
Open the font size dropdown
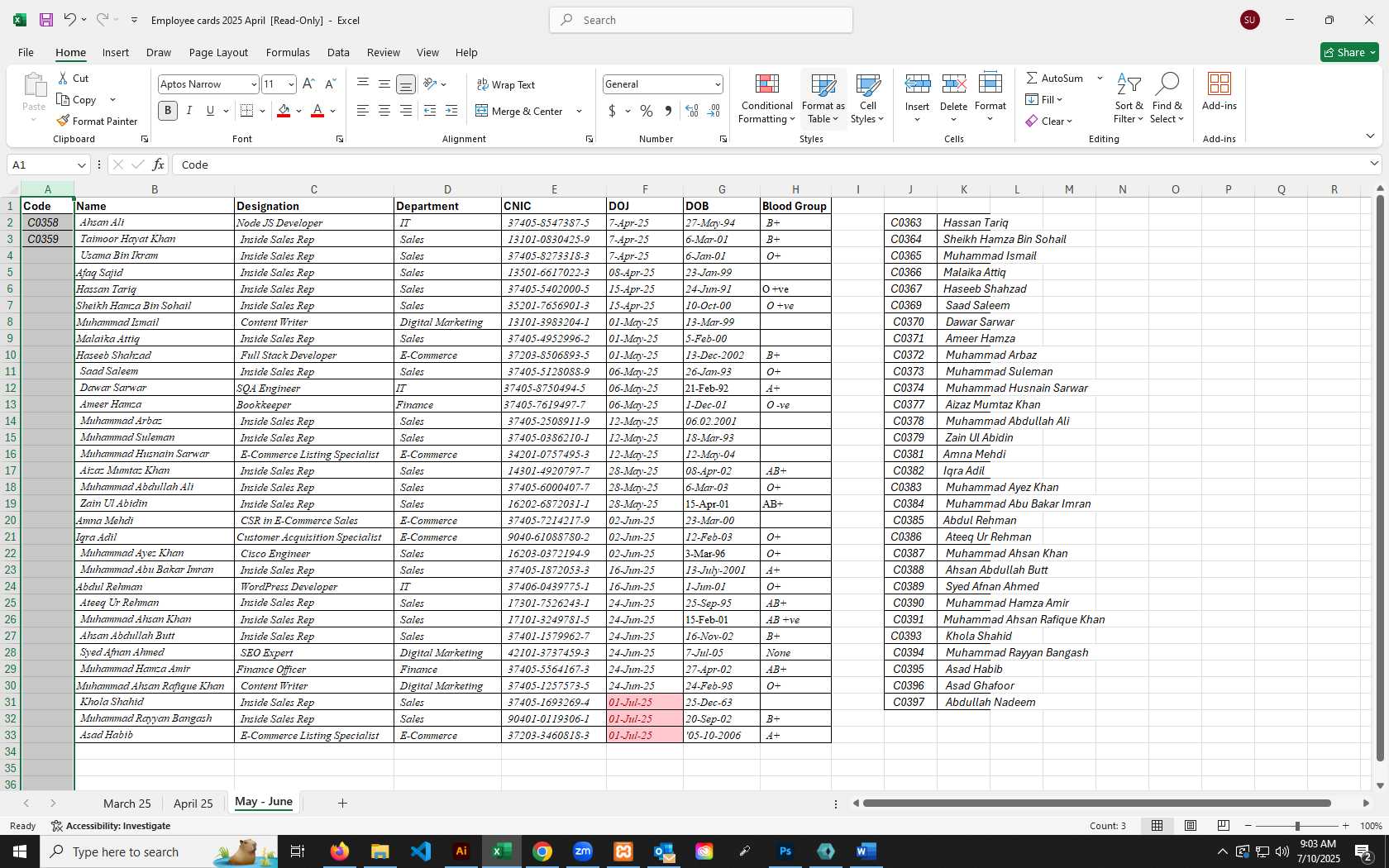pyautogui.click(x=291, y=84)
